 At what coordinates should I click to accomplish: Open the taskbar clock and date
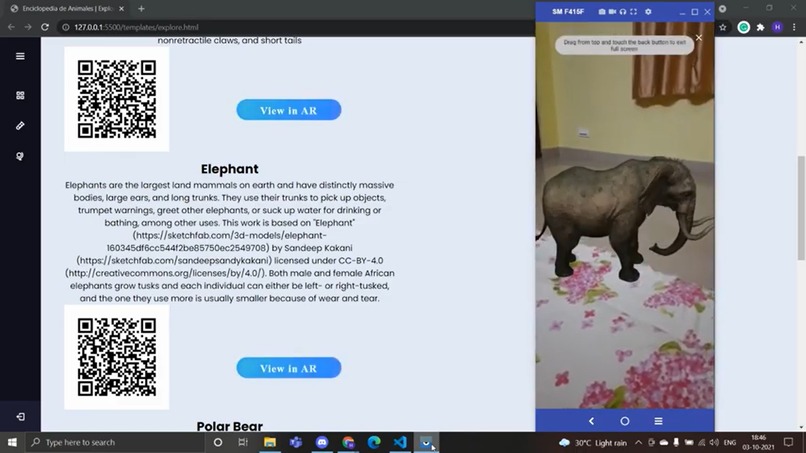point(758,442)
